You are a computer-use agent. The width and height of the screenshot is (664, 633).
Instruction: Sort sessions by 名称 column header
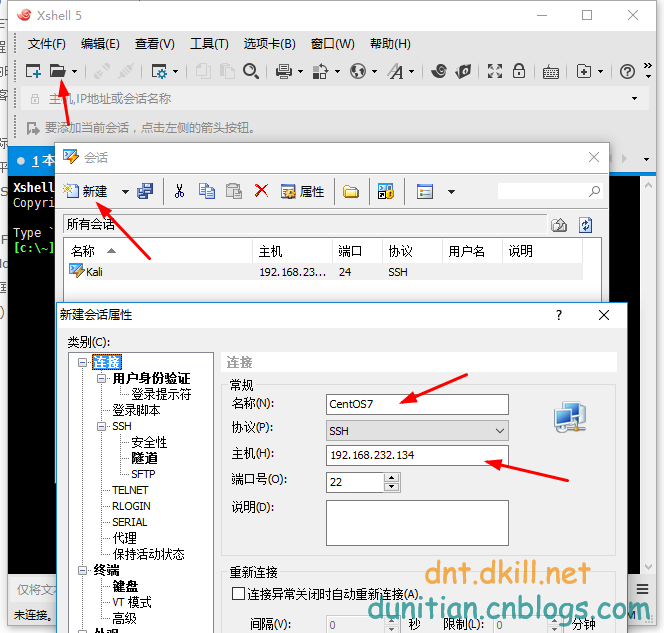(x=158, y=251)
